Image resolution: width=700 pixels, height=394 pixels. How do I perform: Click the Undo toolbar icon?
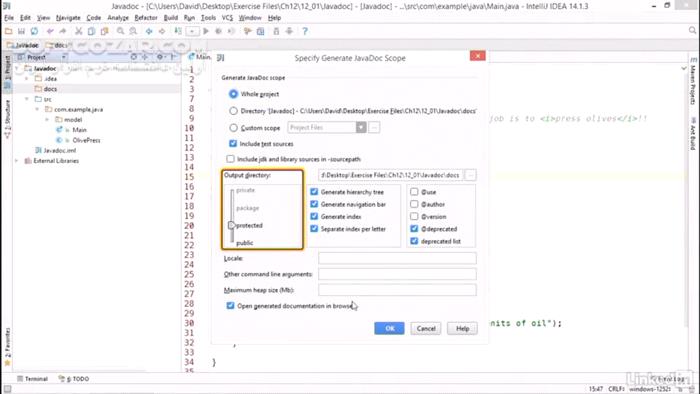click(50, 31)
